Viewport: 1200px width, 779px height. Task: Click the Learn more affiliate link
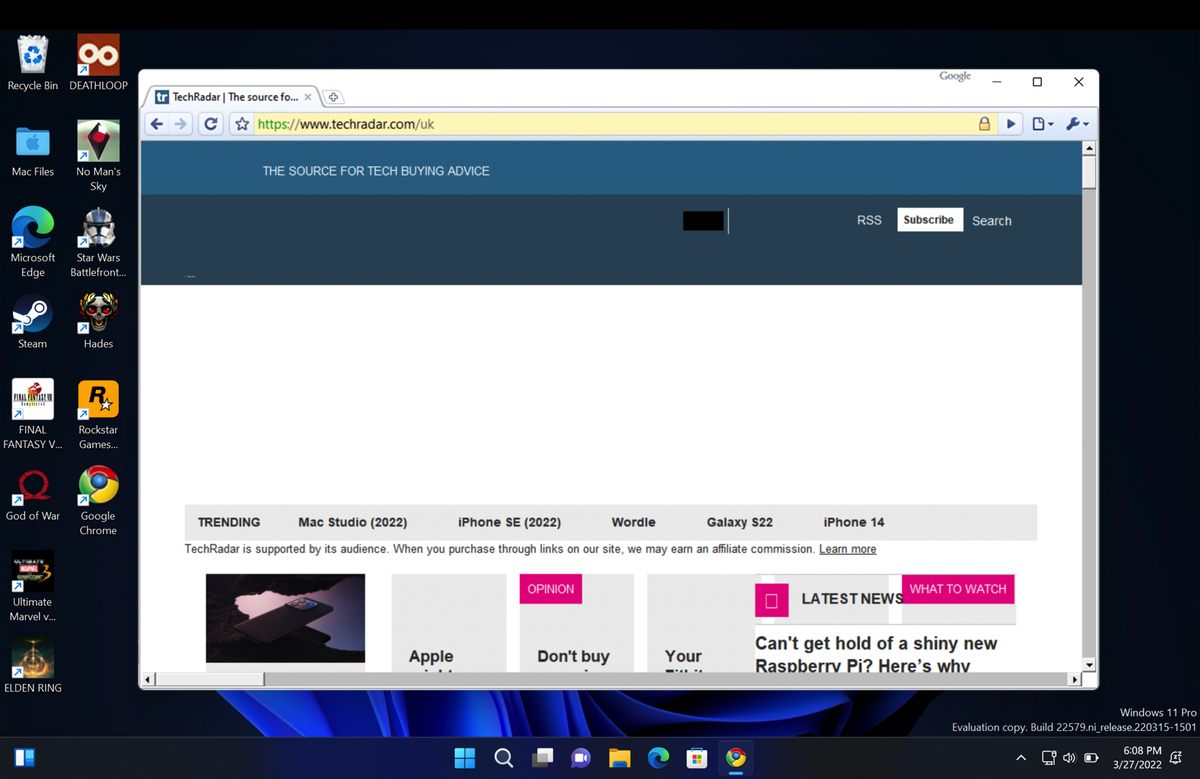tap(847, 548)
